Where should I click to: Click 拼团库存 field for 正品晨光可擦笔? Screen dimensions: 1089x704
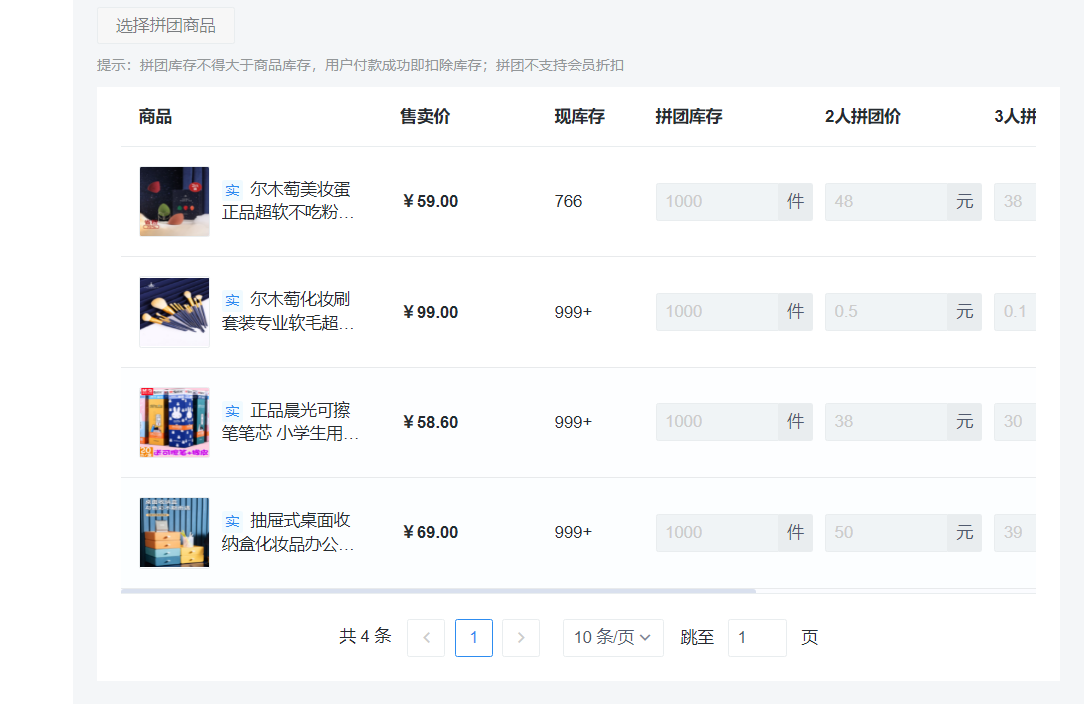717,421
